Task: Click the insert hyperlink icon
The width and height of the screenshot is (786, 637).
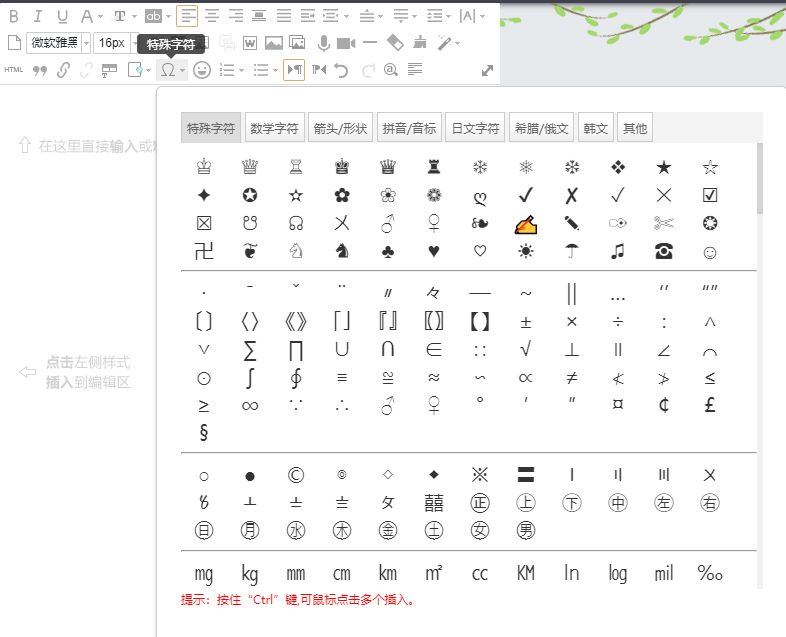Action: pyautogui.click(x=63, y=70)
